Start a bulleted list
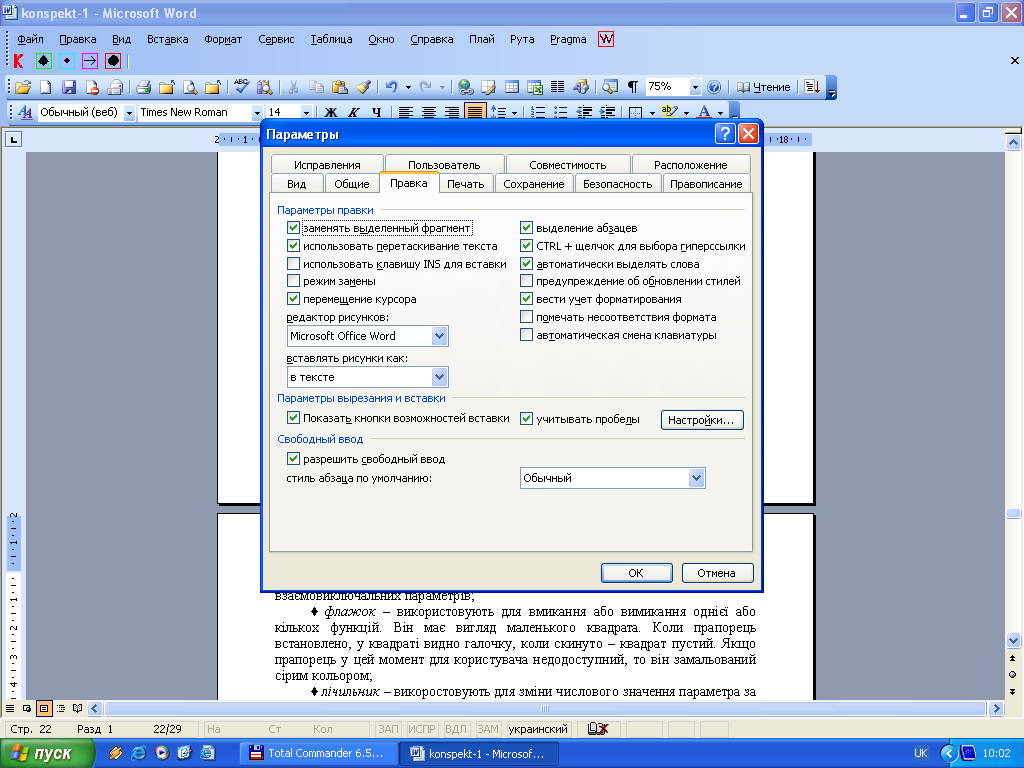Image resolution: width=1024 pixels, height=768 pixels. tap(560, 112)
